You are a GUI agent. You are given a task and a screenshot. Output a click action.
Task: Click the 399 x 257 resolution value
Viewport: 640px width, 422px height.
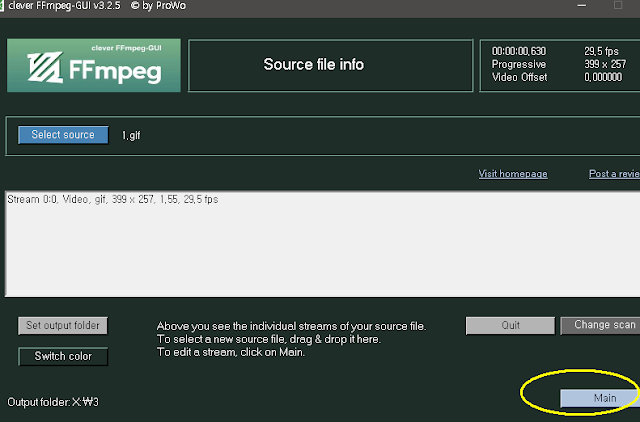[605, 64]
